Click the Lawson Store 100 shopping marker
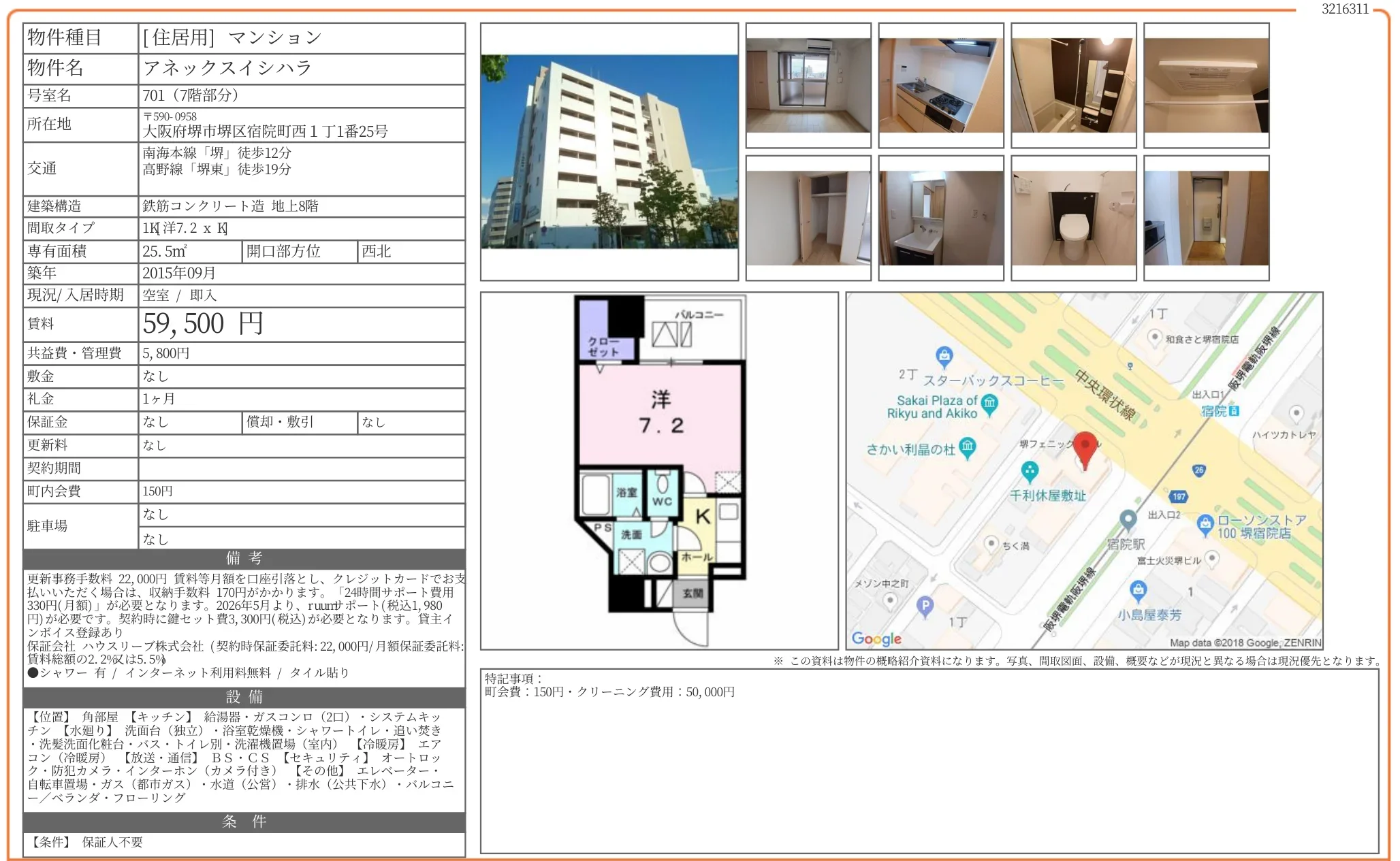This screenshot has width=1400, height=861. pos(1205,524)
